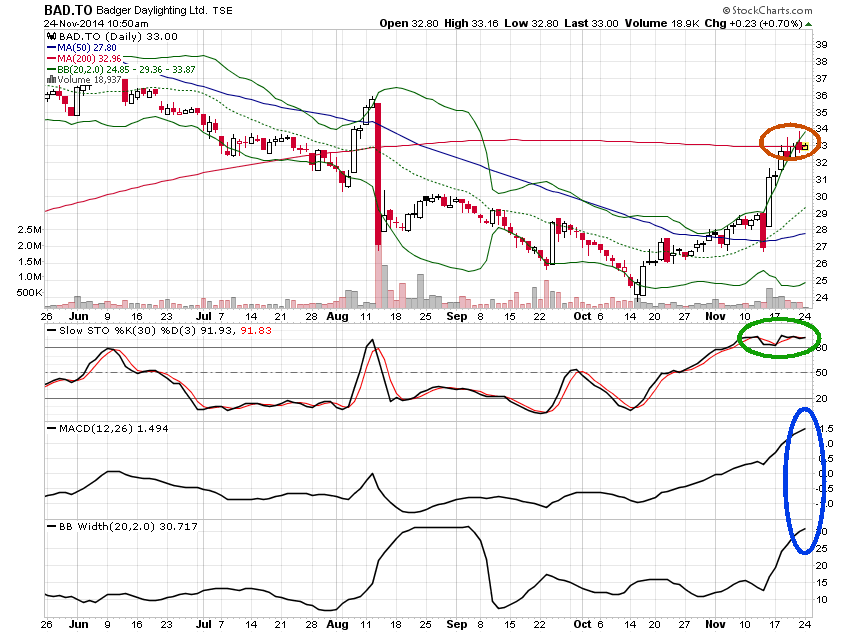Select the MA(200) 32.96 legend entry
The width and height of the screenshot is (850, 633).
tap(89, 59)
